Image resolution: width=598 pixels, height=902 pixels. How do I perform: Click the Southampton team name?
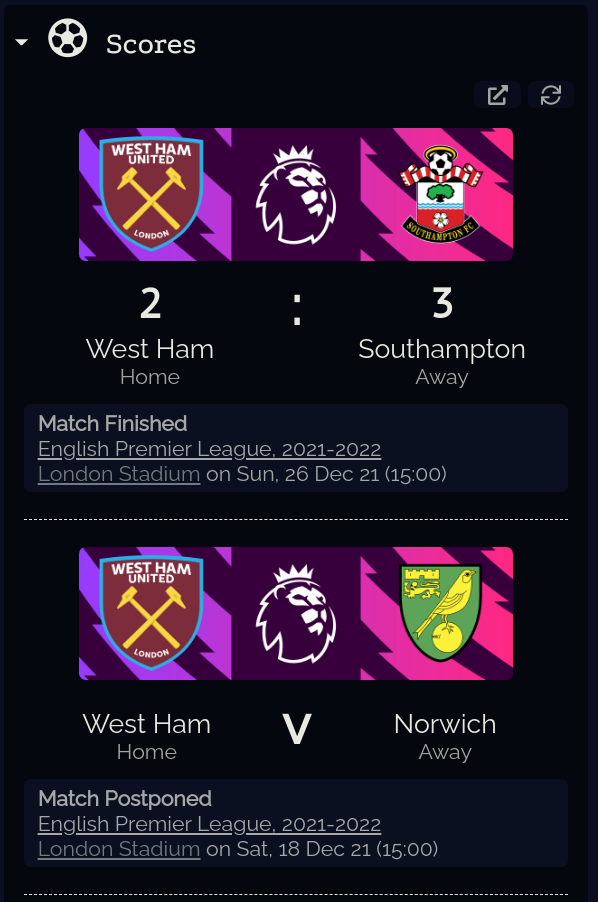442,349
